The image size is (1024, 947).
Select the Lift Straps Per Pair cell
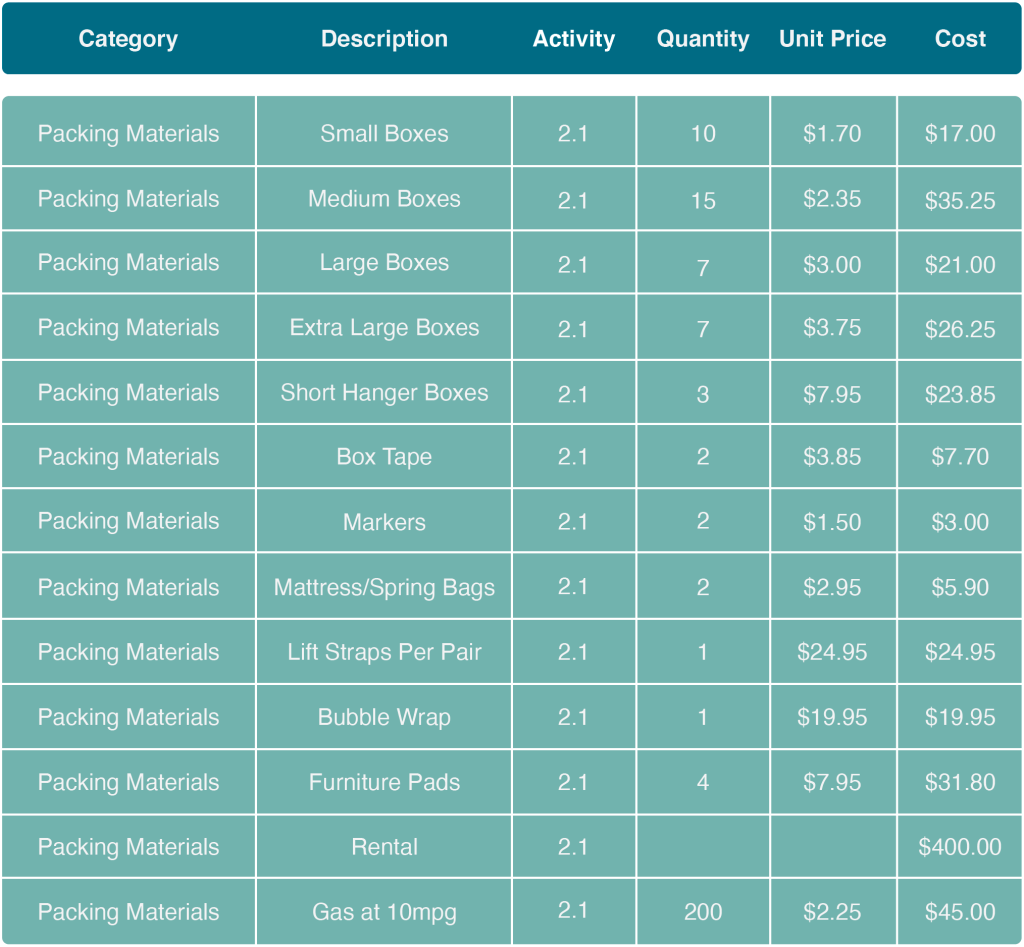(x=384, y=652)
